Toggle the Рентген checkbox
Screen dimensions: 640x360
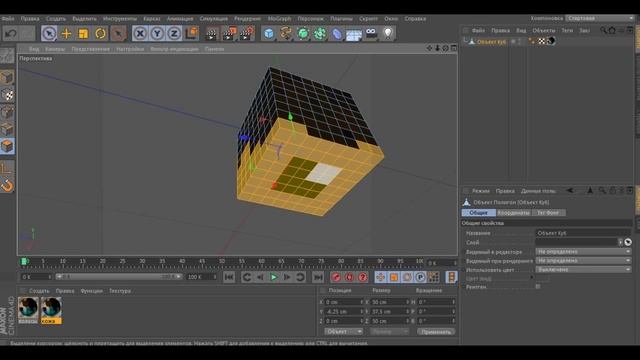538,287
